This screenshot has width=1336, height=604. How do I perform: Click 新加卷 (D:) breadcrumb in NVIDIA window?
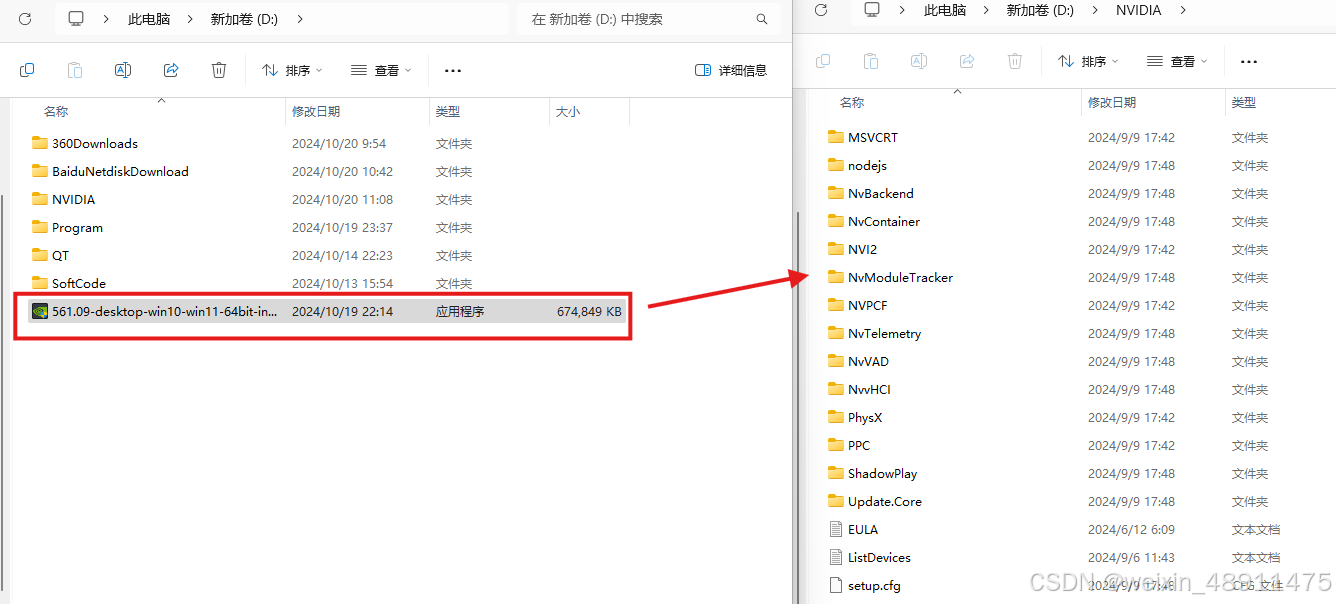(x=1040, y=10)
